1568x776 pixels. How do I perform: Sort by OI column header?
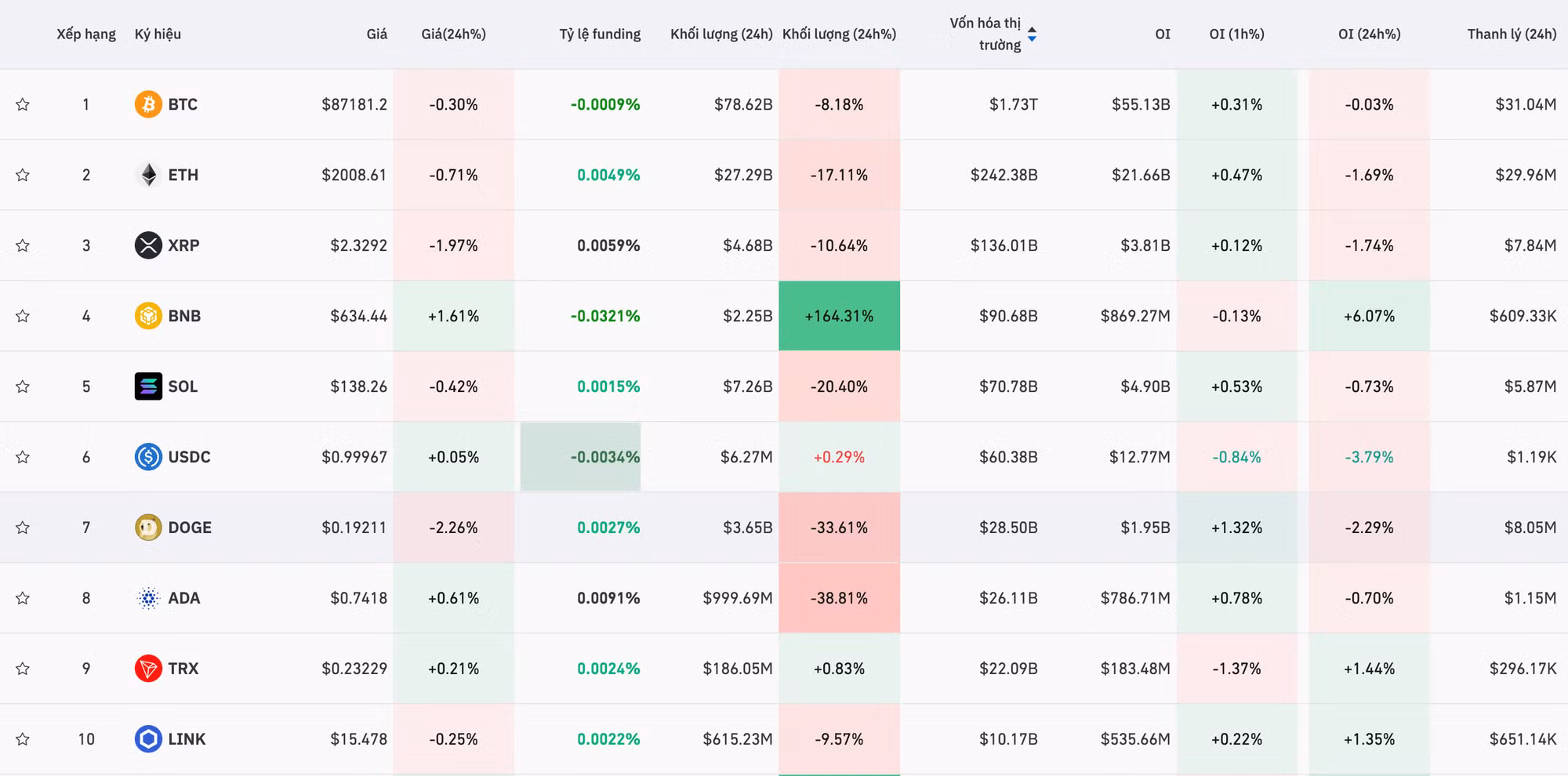pos(1163,34)
